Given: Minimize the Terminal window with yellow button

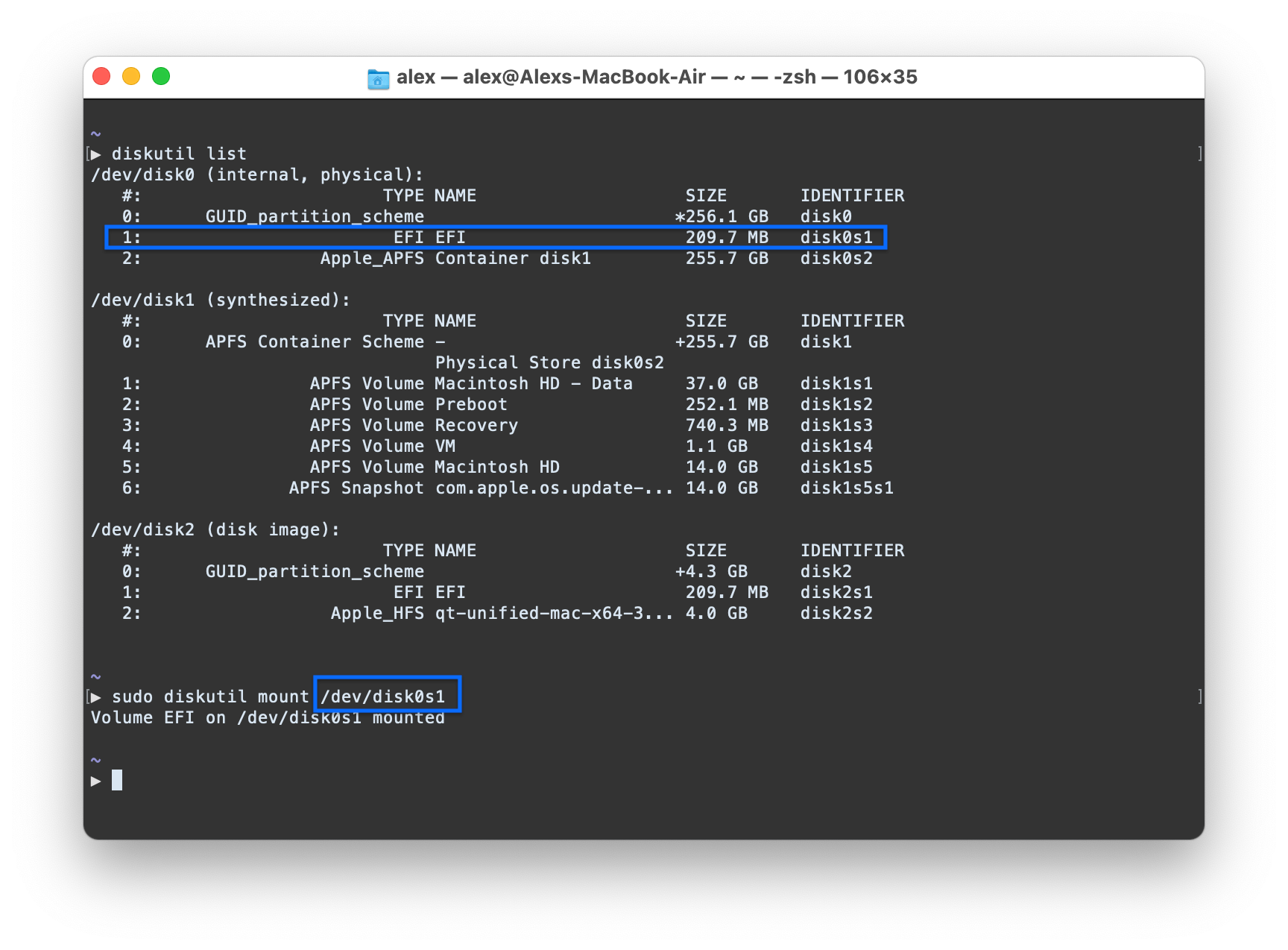Looking at the screenshot, I should click(x=131, y=76).
